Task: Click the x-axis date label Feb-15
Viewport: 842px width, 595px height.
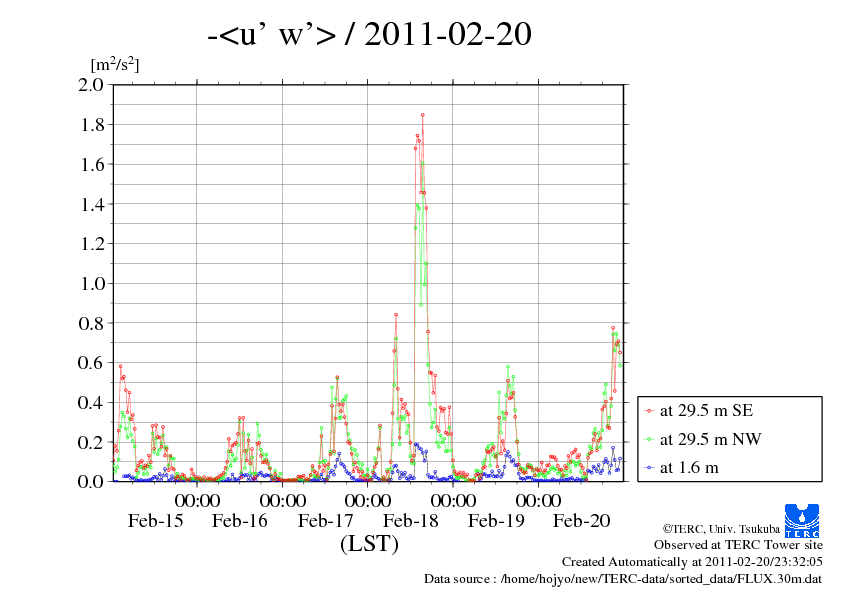Action: coord(155,521)
